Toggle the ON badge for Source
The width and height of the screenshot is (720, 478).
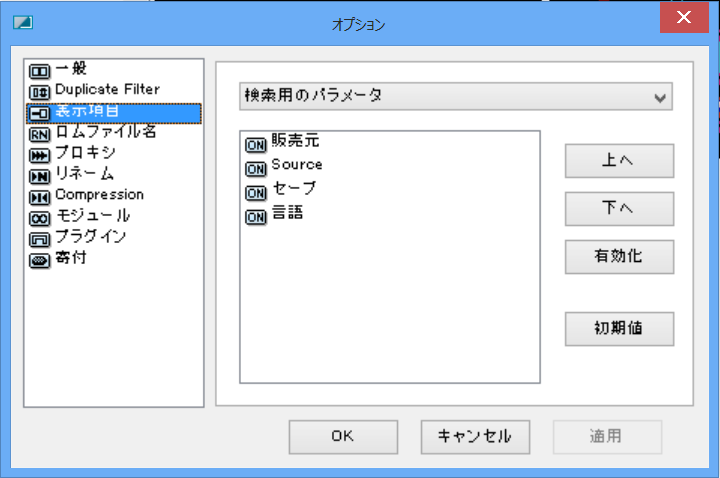(256, 169)
